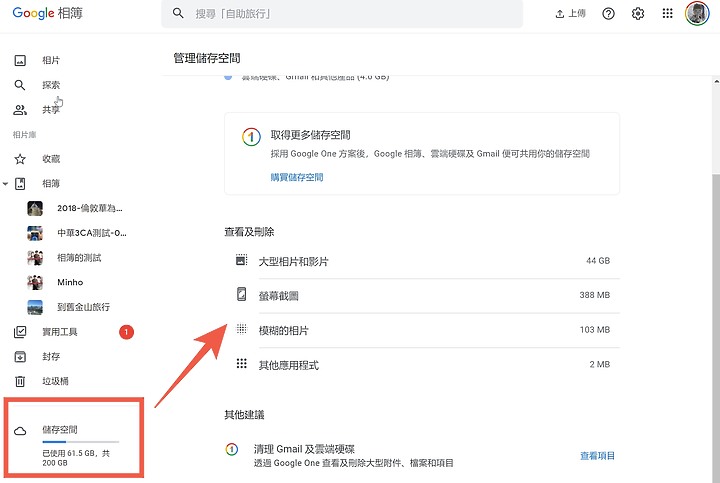Click the 購買儲存空間 link
The height and width of the screenshot is (483, 720).
click(297, 177)
